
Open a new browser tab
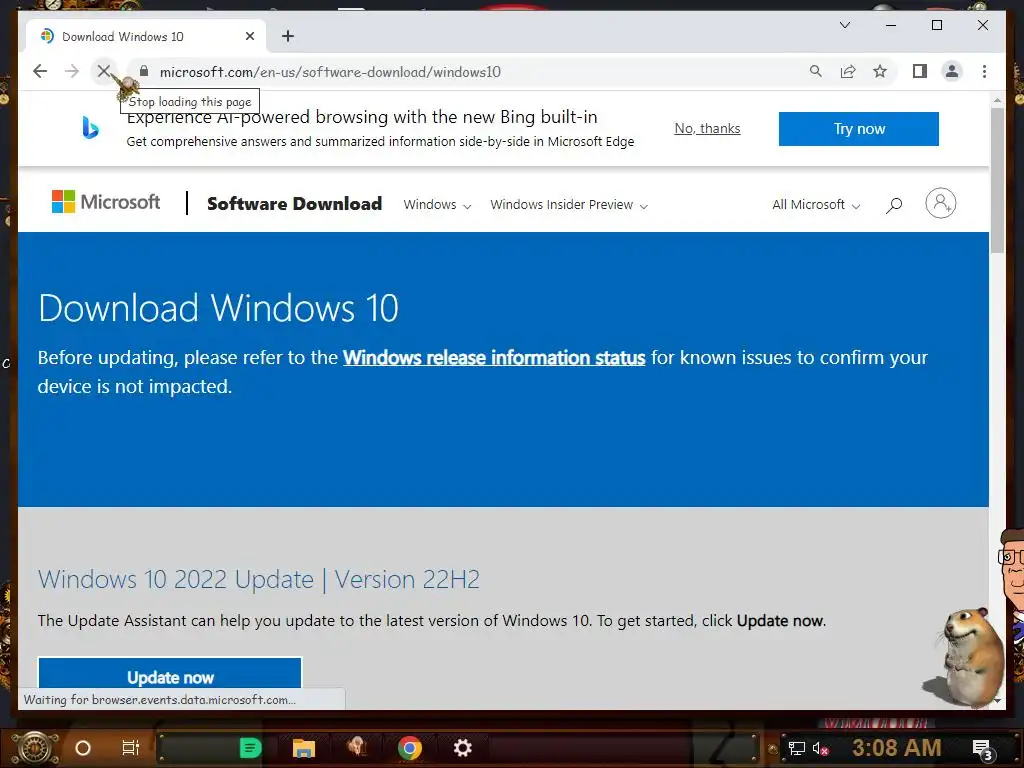point(287,37)
